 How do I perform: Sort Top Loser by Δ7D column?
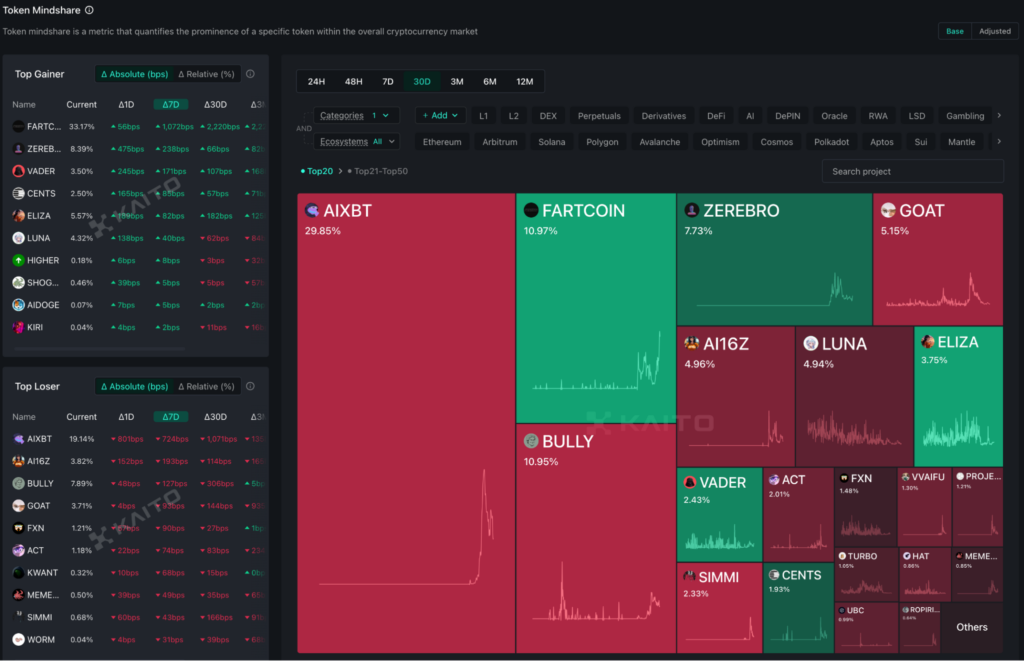pyautogui.click(x=170, y=417)
